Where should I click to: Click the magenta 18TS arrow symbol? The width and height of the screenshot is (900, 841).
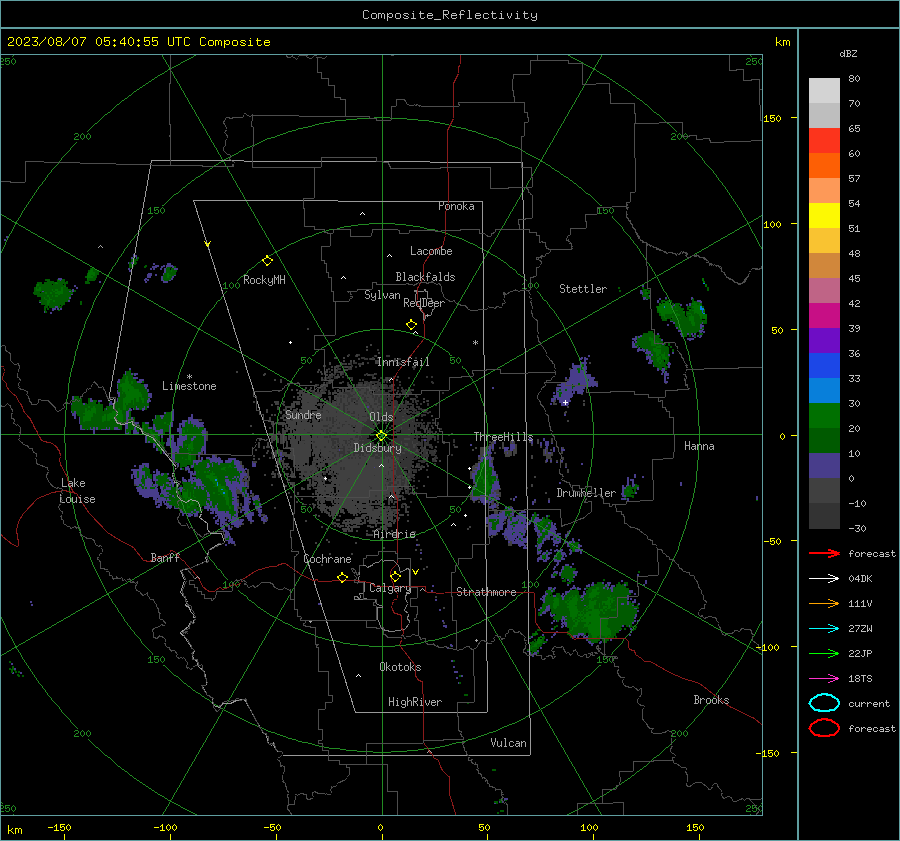point(824,679)
